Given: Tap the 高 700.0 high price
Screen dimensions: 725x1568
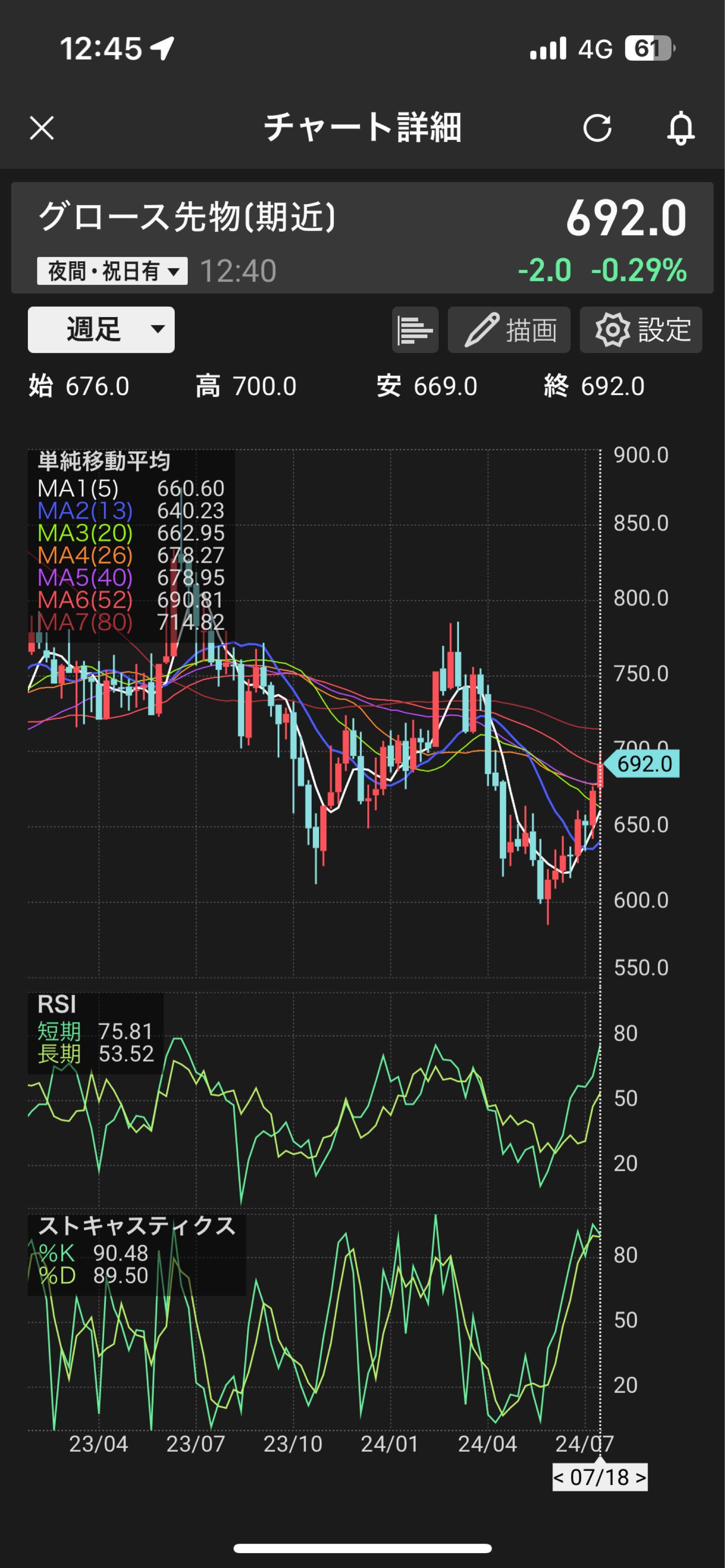Looking at the screenshot, I should click(x=246, y=386).
